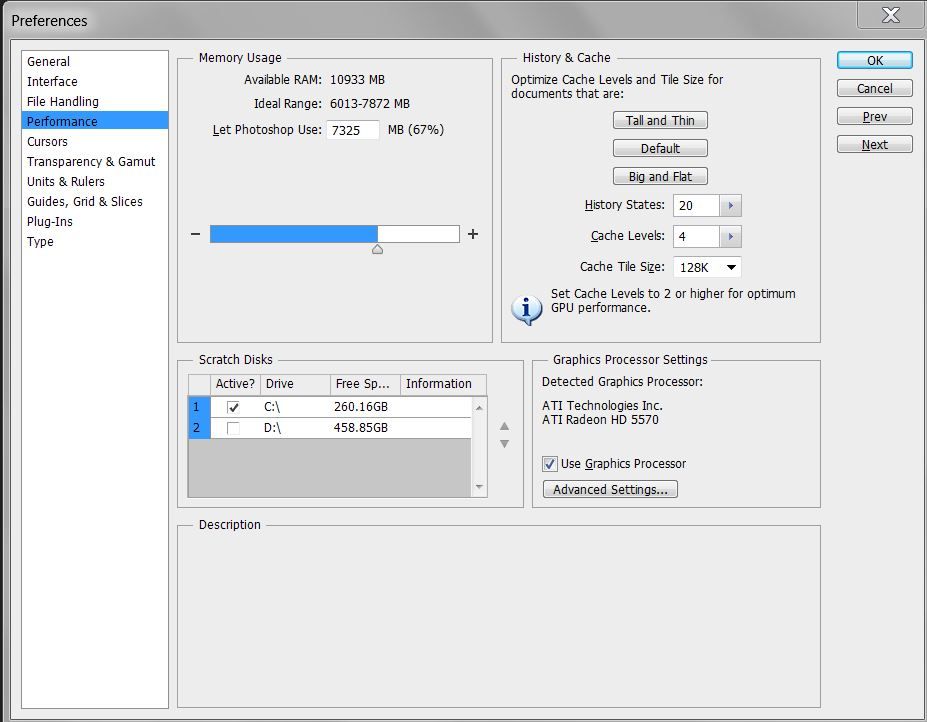
Task: Click the minus icon beside memory slider
Action: coord(196,235)
